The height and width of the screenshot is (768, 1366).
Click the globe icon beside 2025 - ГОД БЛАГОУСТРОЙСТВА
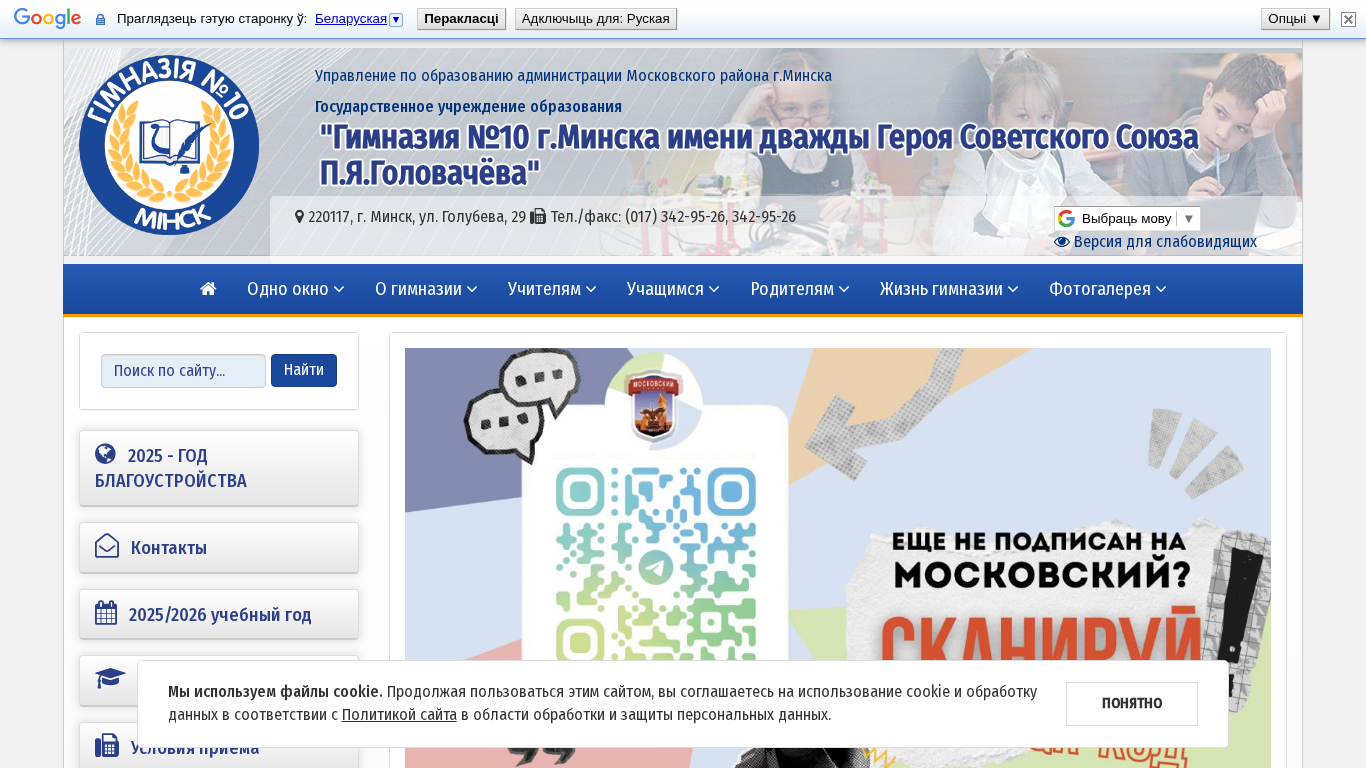point(105,454)
